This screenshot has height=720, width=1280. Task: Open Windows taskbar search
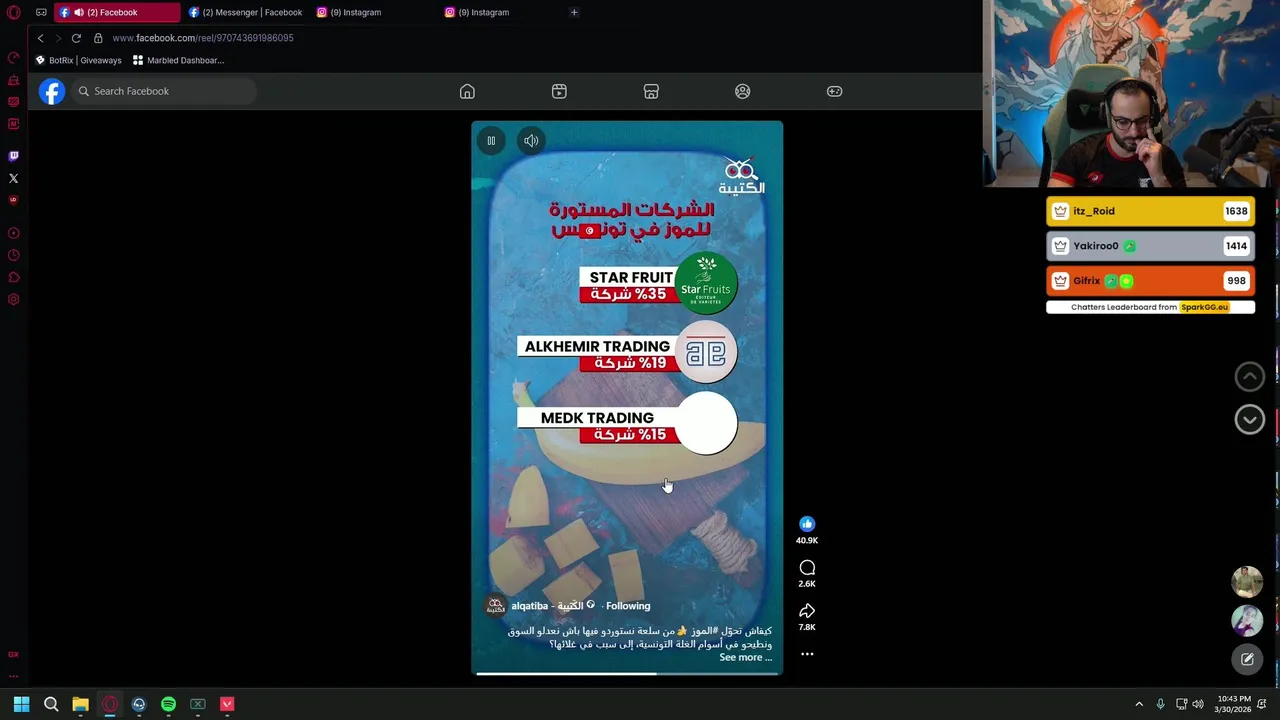coord(51,704)
